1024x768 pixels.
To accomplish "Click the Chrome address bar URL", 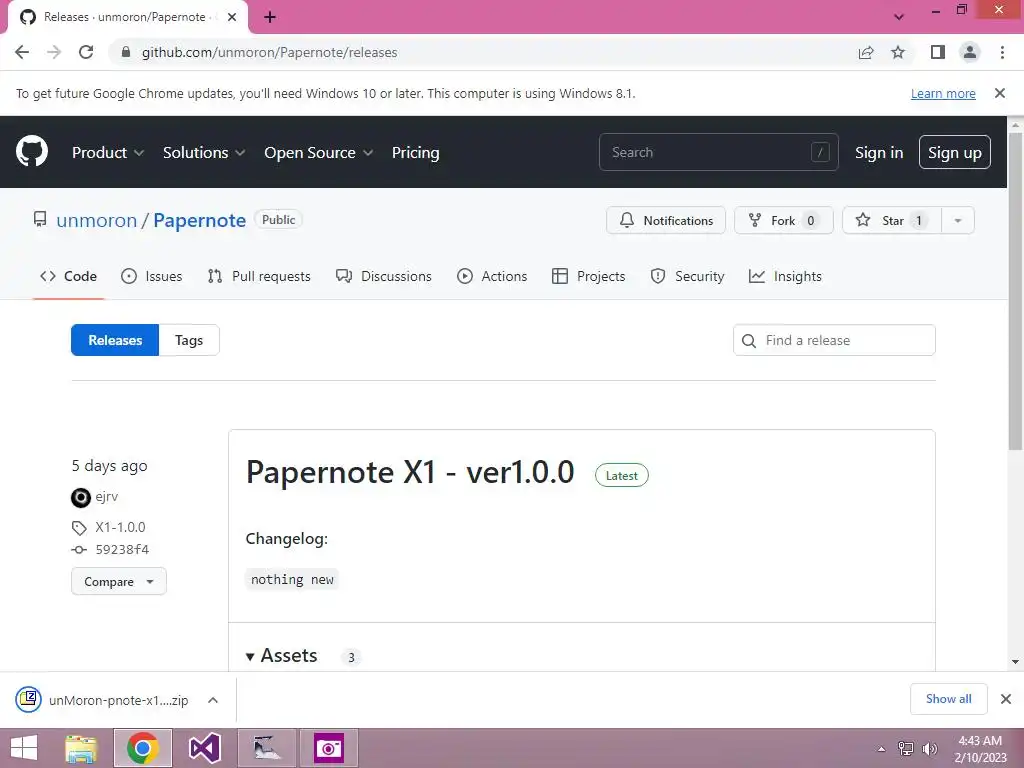I will coord(269,52).
